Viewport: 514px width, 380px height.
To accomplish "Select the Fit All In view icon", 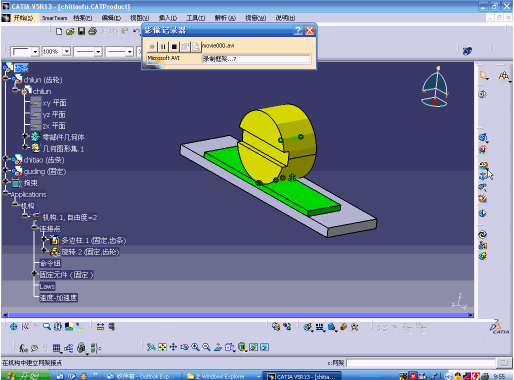I will (x=162, y=347).
